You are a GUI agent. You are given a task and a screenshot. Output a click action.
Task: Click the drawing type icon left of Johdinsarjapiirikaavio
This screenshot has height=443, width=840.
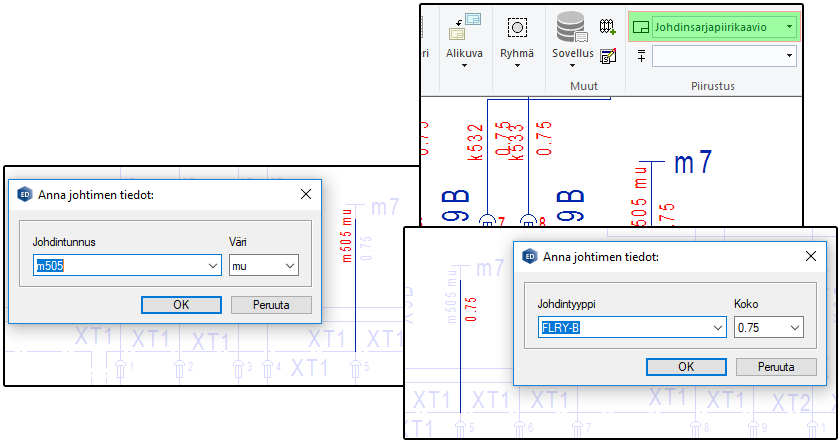642,27
